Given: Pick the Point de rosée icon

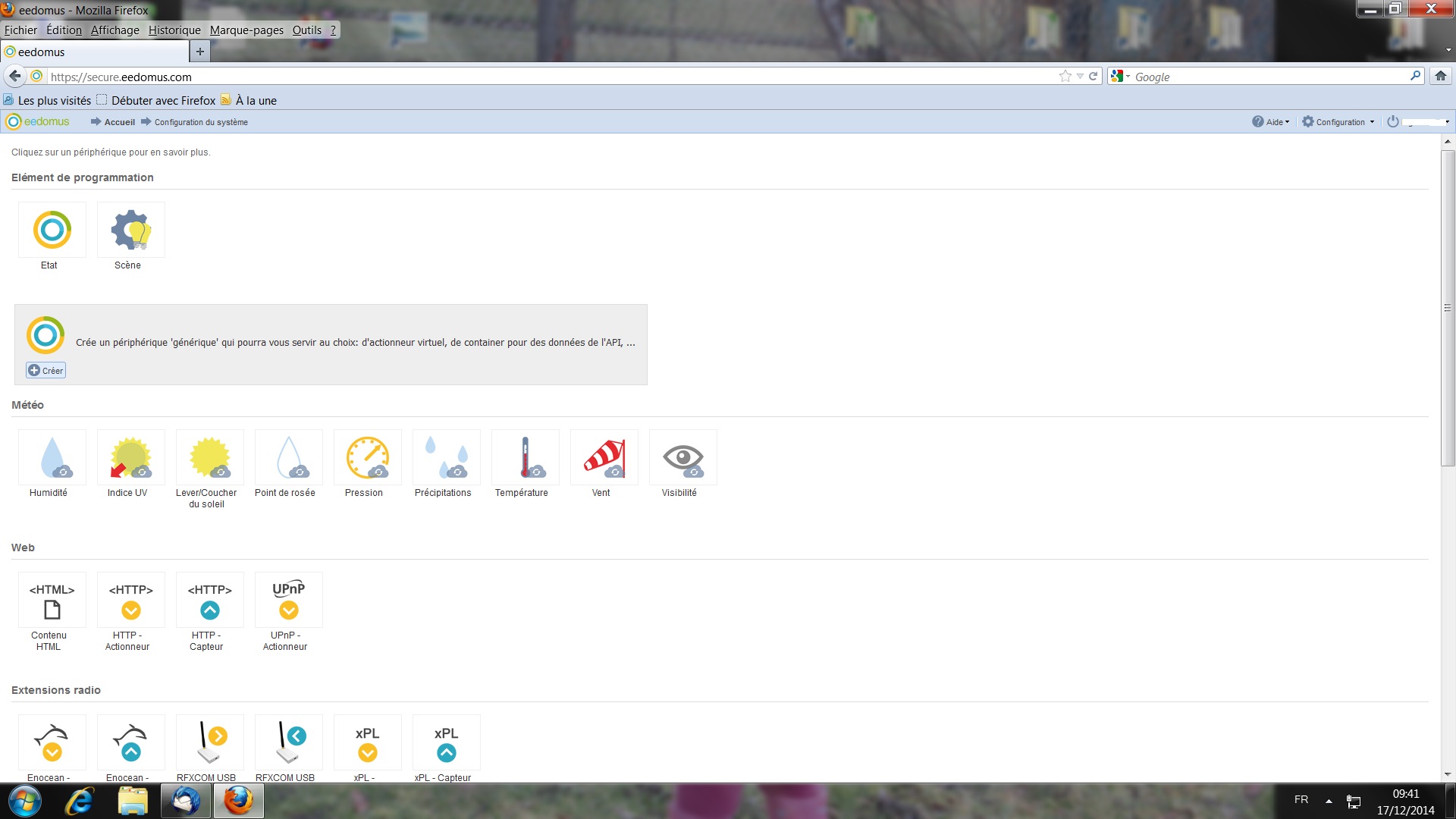Looking at the screenshot, I should click(x=289, y=457).
